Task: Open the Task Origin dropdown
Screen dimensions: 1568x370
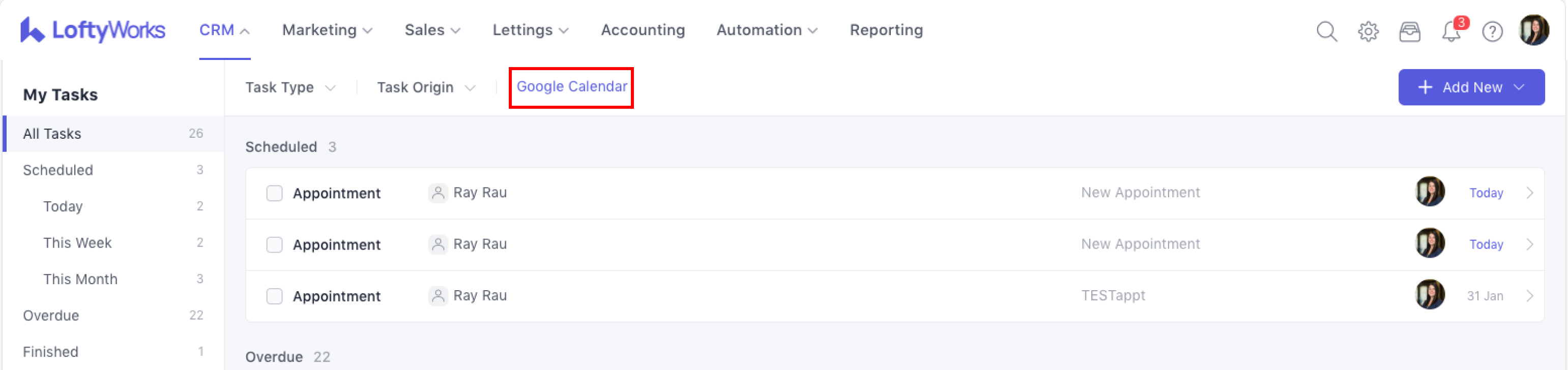Action: coord(425,87)
